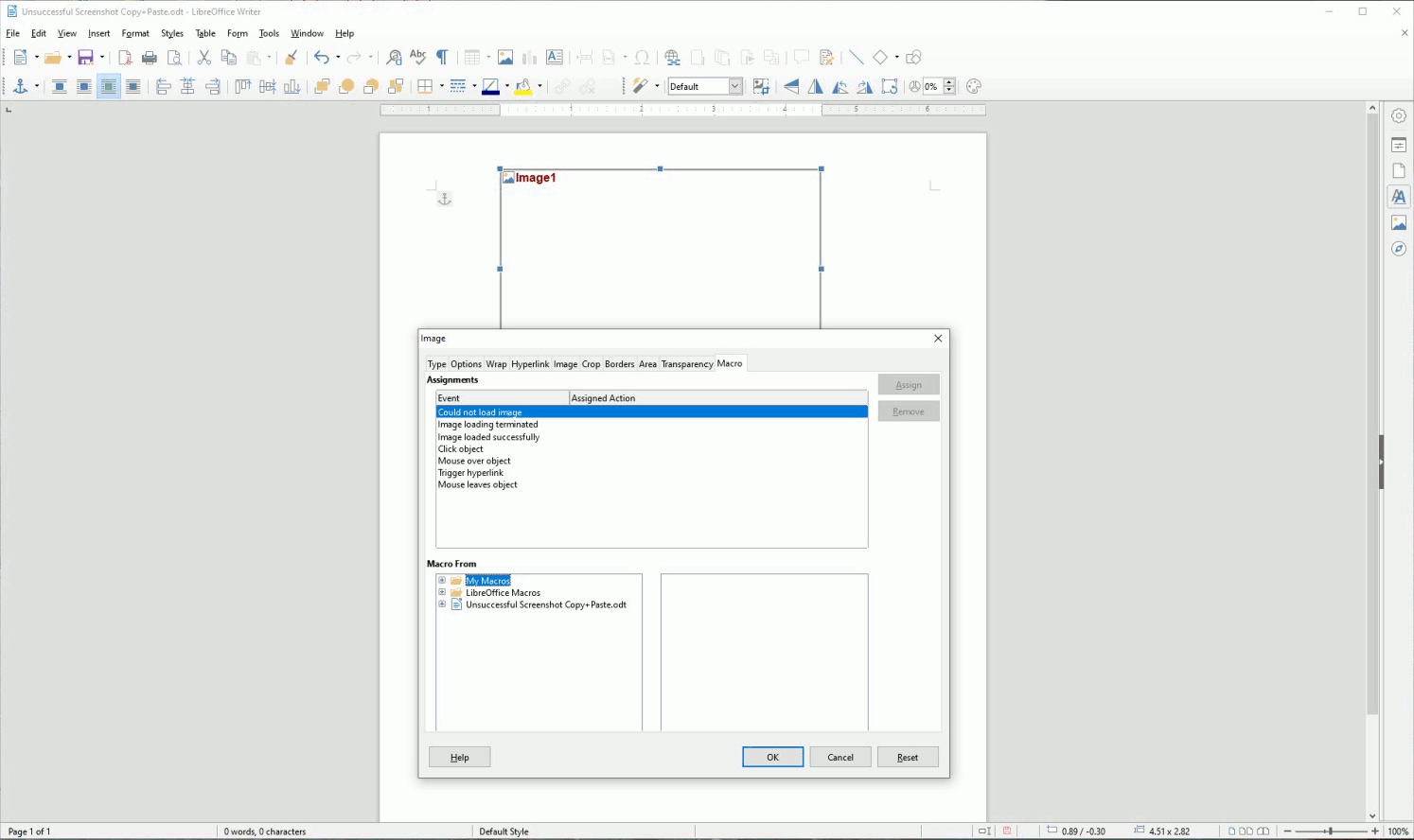Image resolution: width=1414 pixels, height=840 pixels.
Task: Click the Help button in Image dialog
Action: pyautogui.click(x=460, y=758)
